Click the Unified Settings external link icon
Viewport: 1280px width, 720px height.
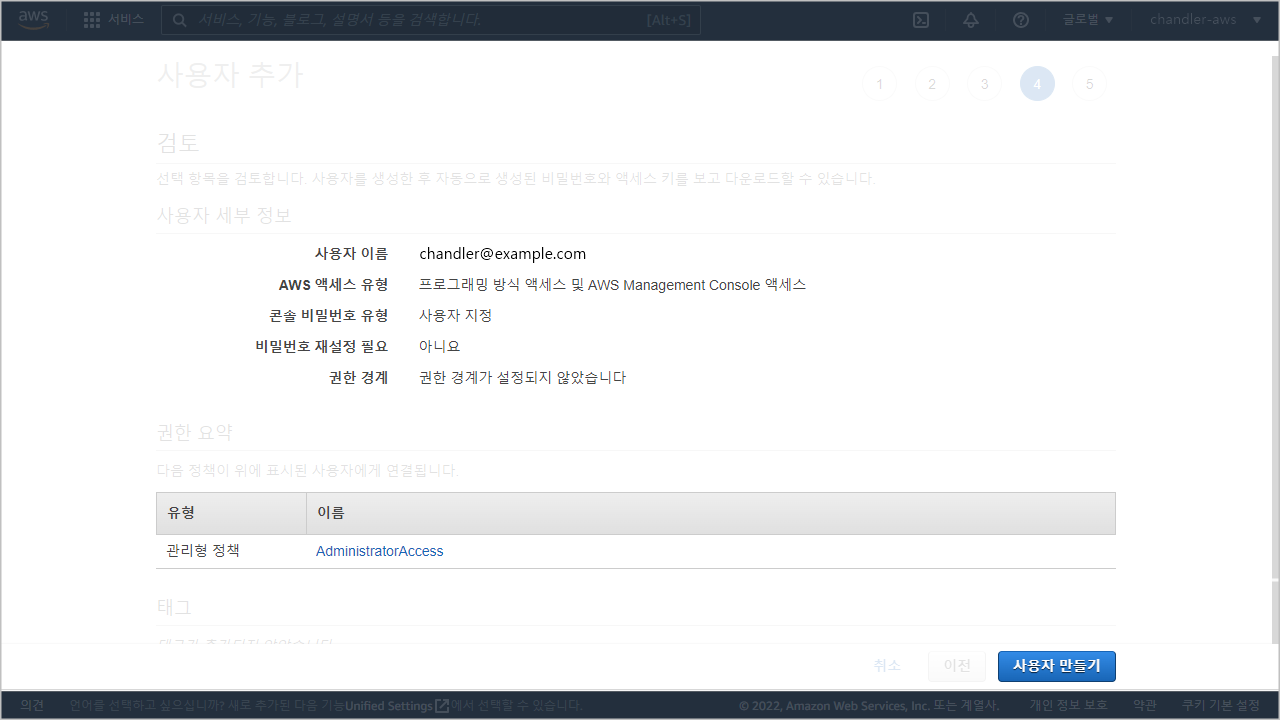coord(442,705)
